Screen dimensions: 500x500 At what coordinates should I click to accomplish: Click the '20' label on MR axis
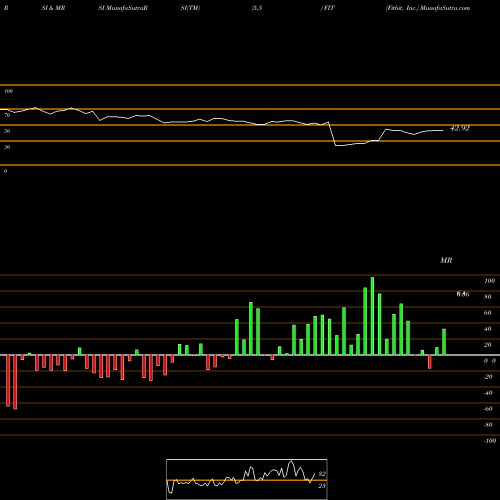488,345
